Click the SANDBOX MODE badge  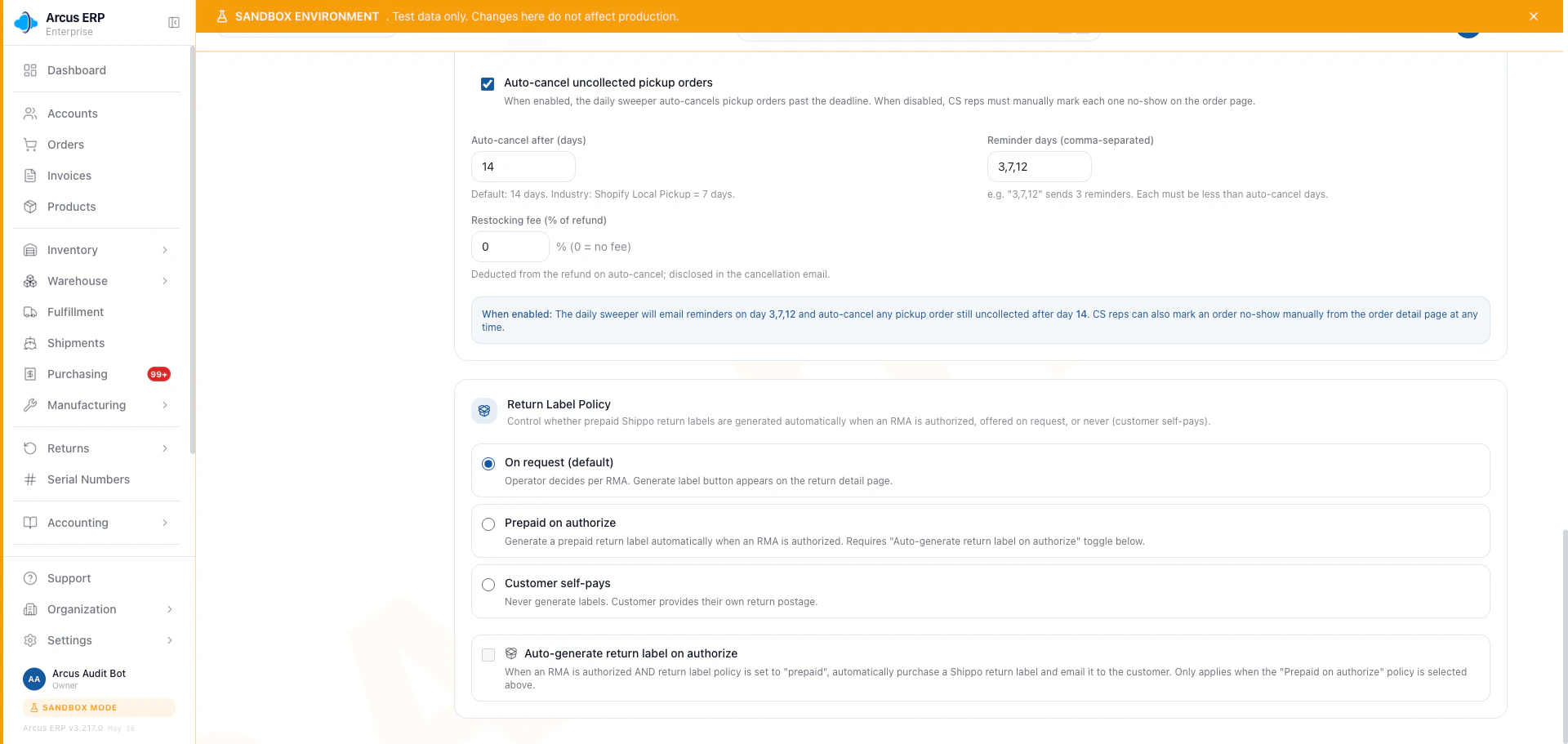tap(99, 707)
